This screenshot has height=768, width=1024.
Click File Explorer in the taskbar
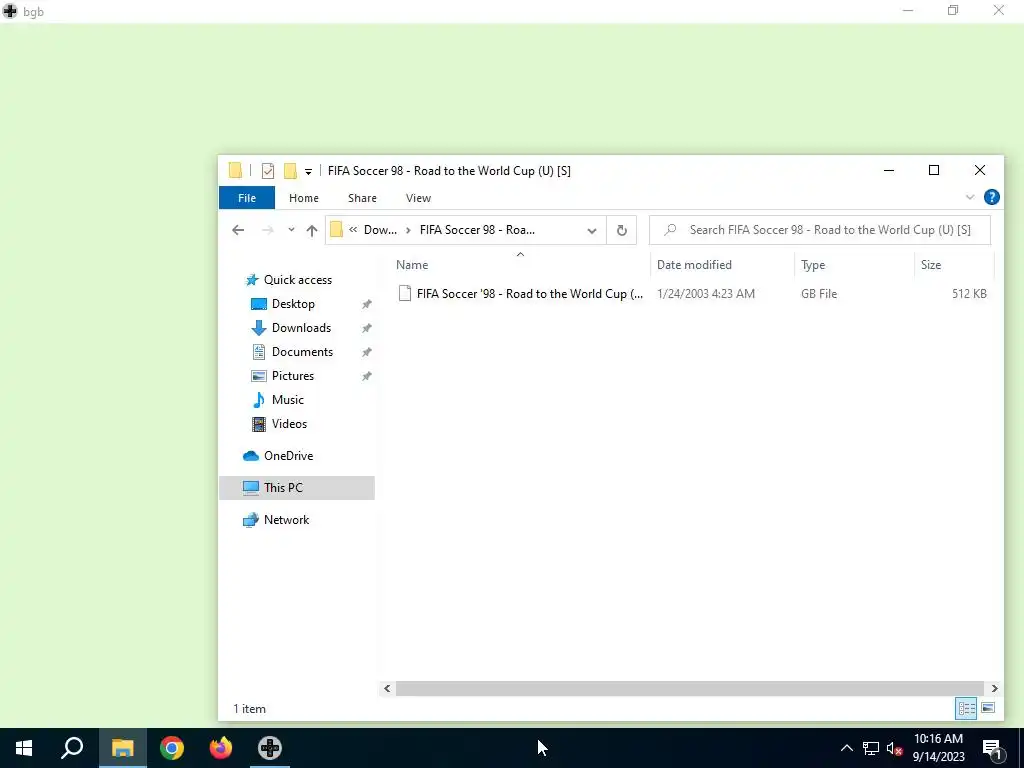tap(122, 748)
